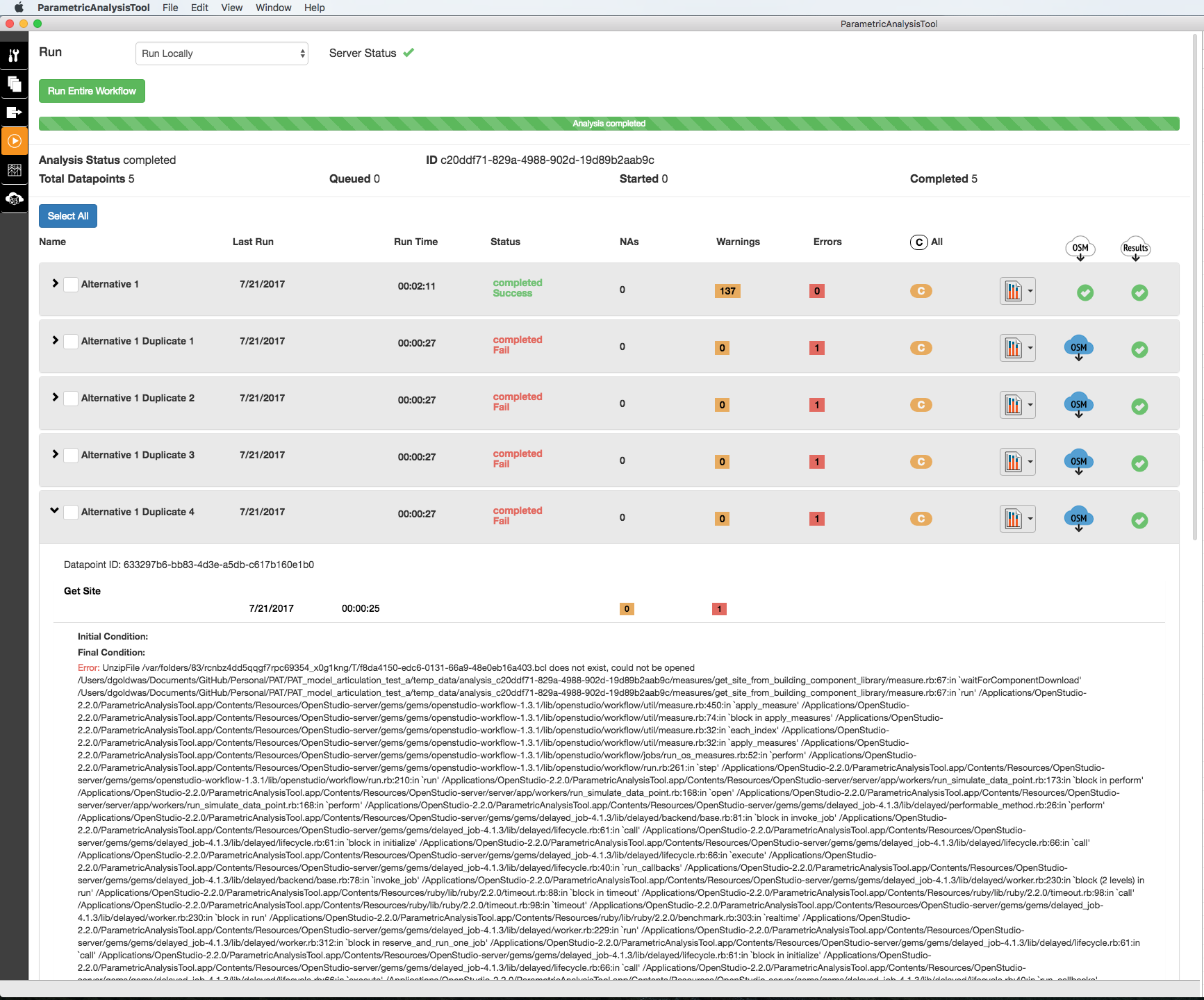Click the OSM download header icon
The height and width of the screenshot is (1000, 1204).
click(1080, 249)
